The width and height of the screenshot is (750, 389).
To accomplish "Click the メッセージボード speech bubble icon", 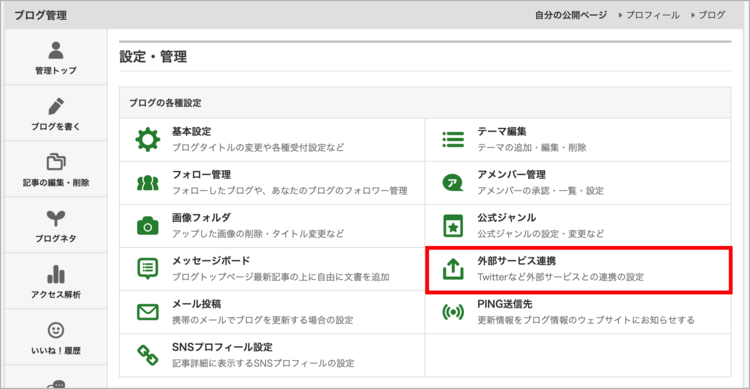I will point(148,268).
